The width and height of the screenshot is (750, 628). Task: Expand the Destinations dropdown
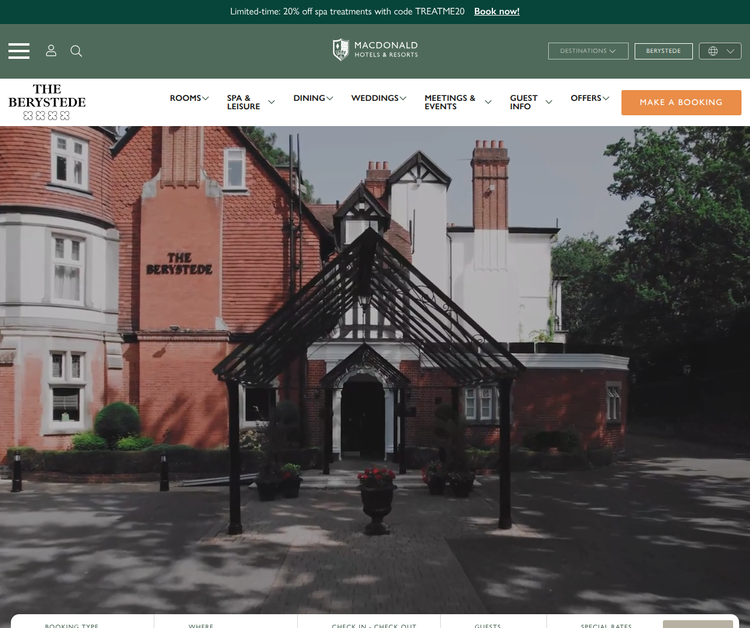pos(588,51)
